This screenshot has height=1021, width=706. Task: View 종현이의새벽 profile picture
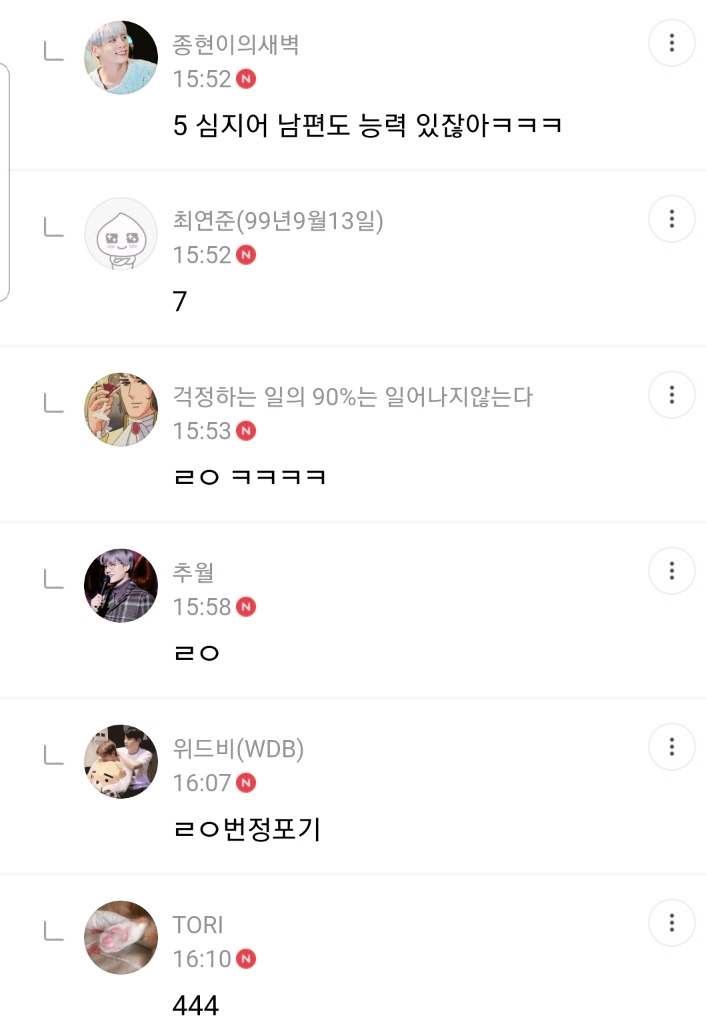coord(121,58)
